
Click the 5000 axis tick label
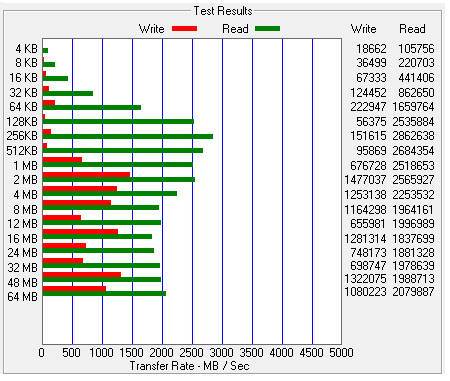[341, 353]
